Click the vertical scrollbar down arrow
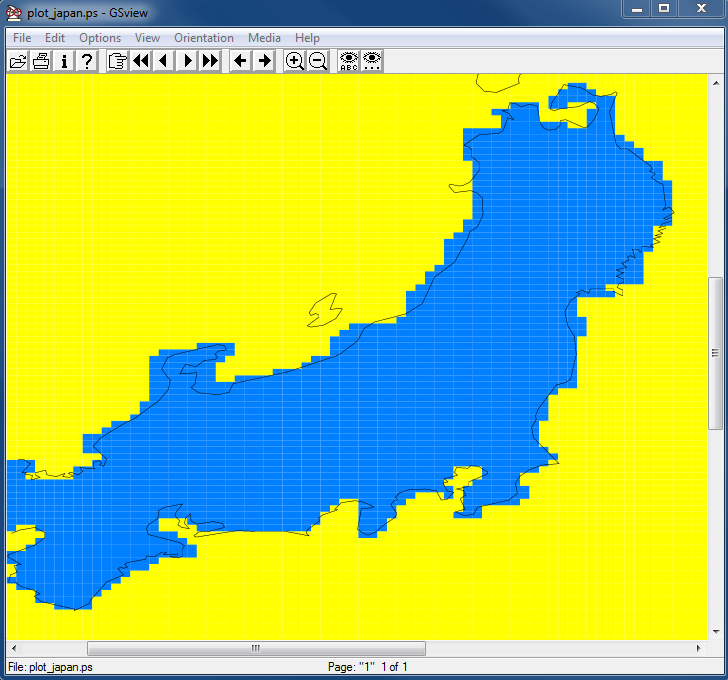This screenshot has width=728, height=680. [x=715, y=632]
